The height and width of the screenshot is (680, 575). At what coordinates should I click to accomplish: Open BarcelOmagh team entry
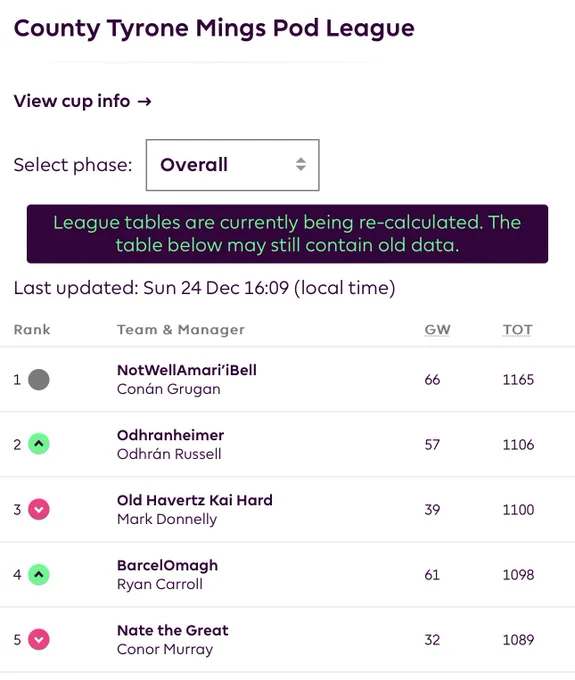(x=167, y=565)
